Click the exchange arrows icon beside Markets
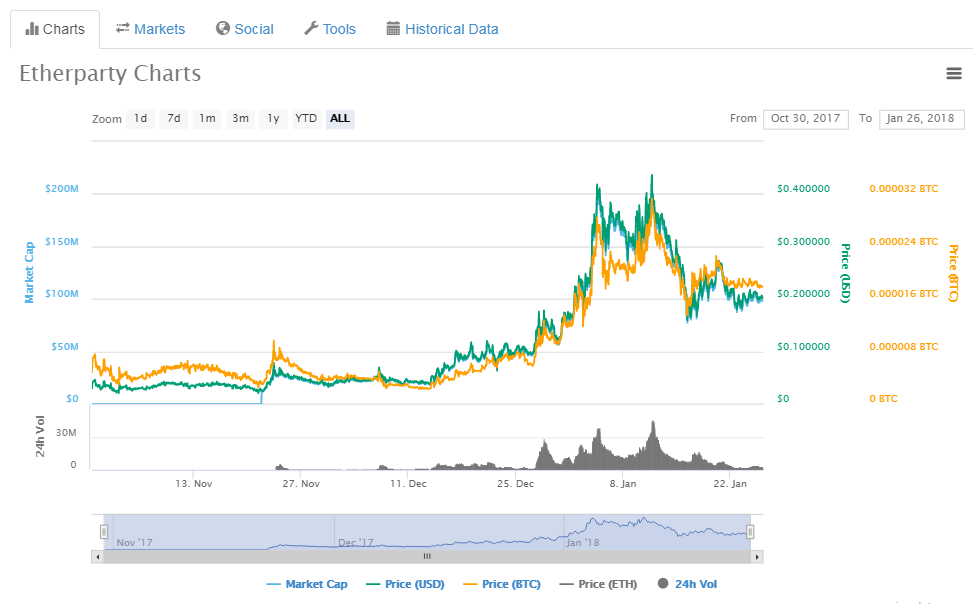This screenshot has height=604, width=980. point(122,28)
